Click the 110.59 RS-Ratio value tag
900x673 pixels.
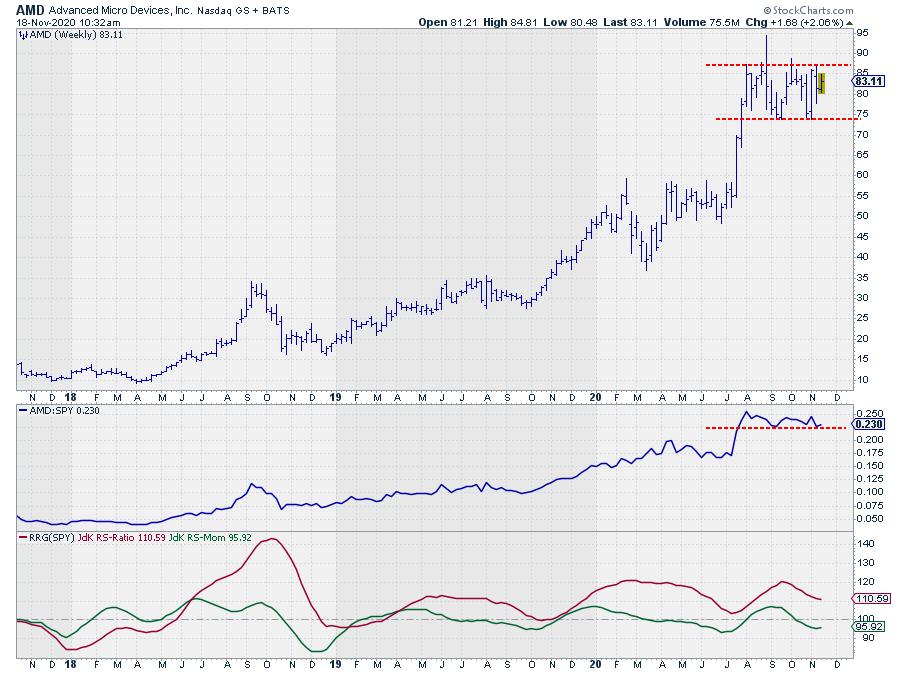pos(869,599)
